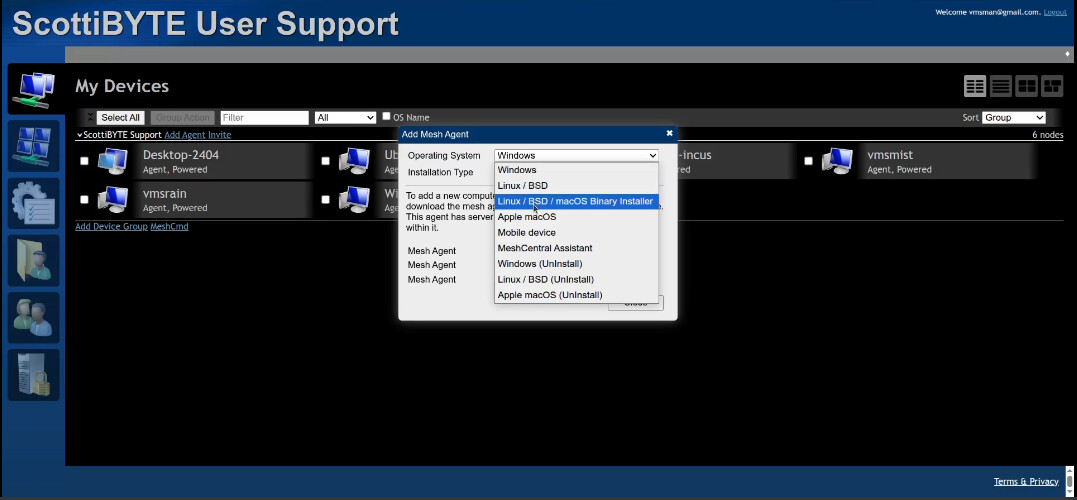Choose Apple macOS from the OS list
Image resolution: width=1077 pixels, height=500 pixels.
527,217
